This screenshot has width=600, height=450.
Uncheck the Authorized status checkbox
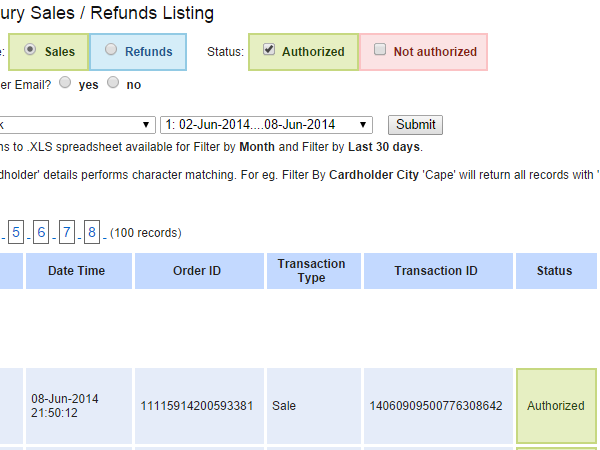pos(269,50)
